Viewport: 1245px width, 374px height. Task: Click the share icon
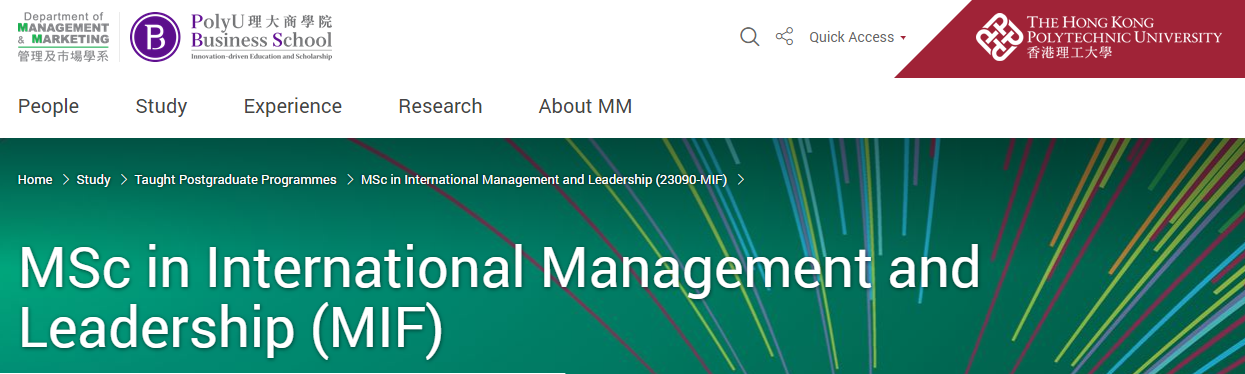pos(784,37)
